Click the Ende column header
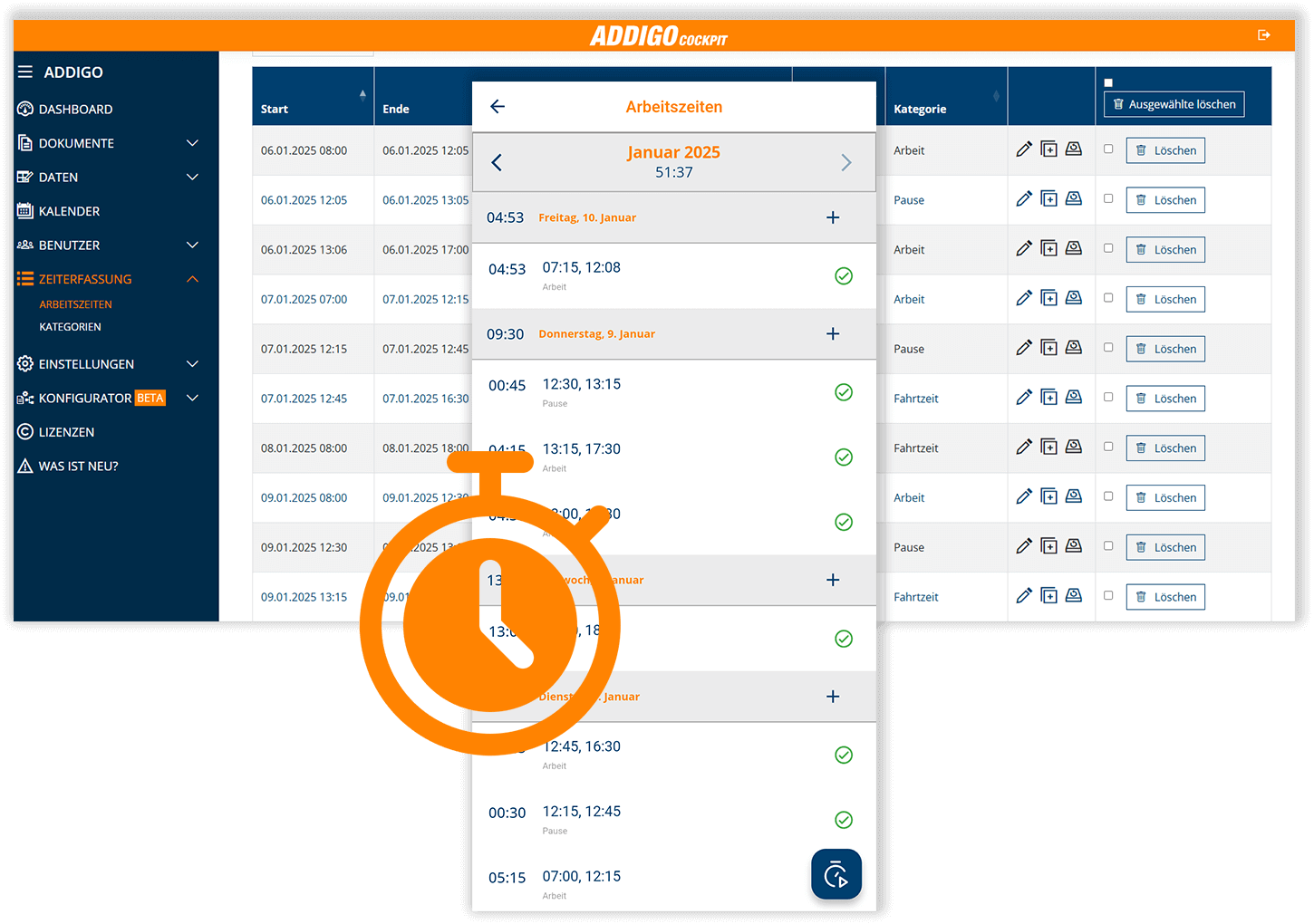 click(x=423, y=97)
